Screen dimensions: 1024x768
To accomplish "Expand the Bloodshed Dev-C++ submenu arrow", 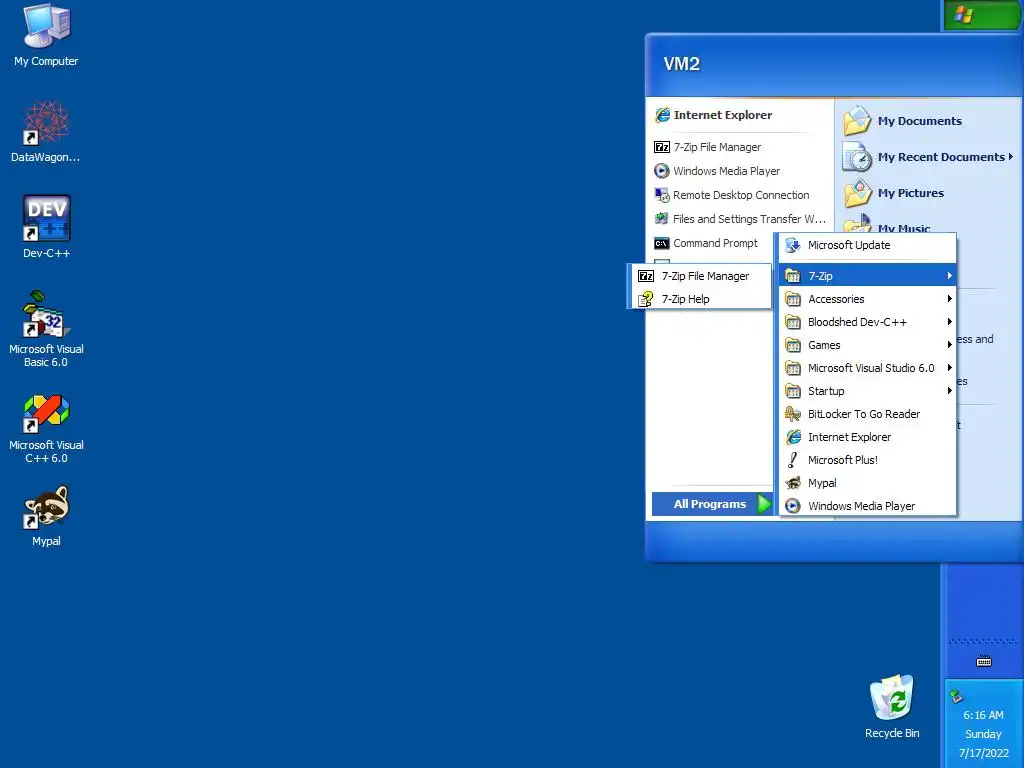I will tap(950, 322).
